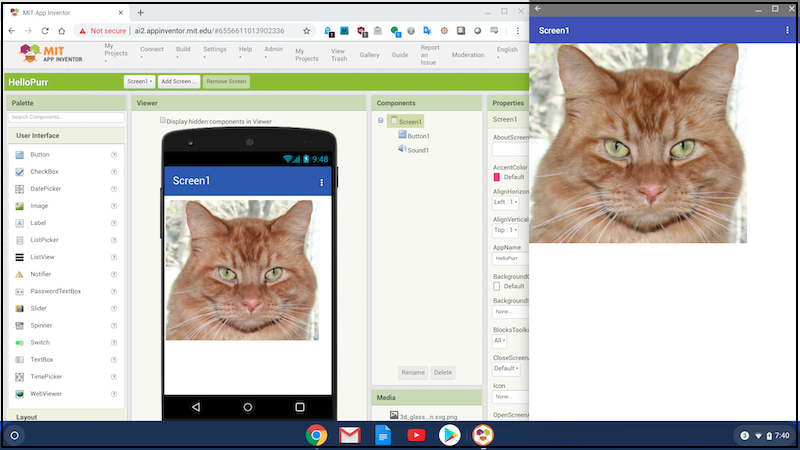Open the Admin menu

pyautogui.click(x=273, y=52)
